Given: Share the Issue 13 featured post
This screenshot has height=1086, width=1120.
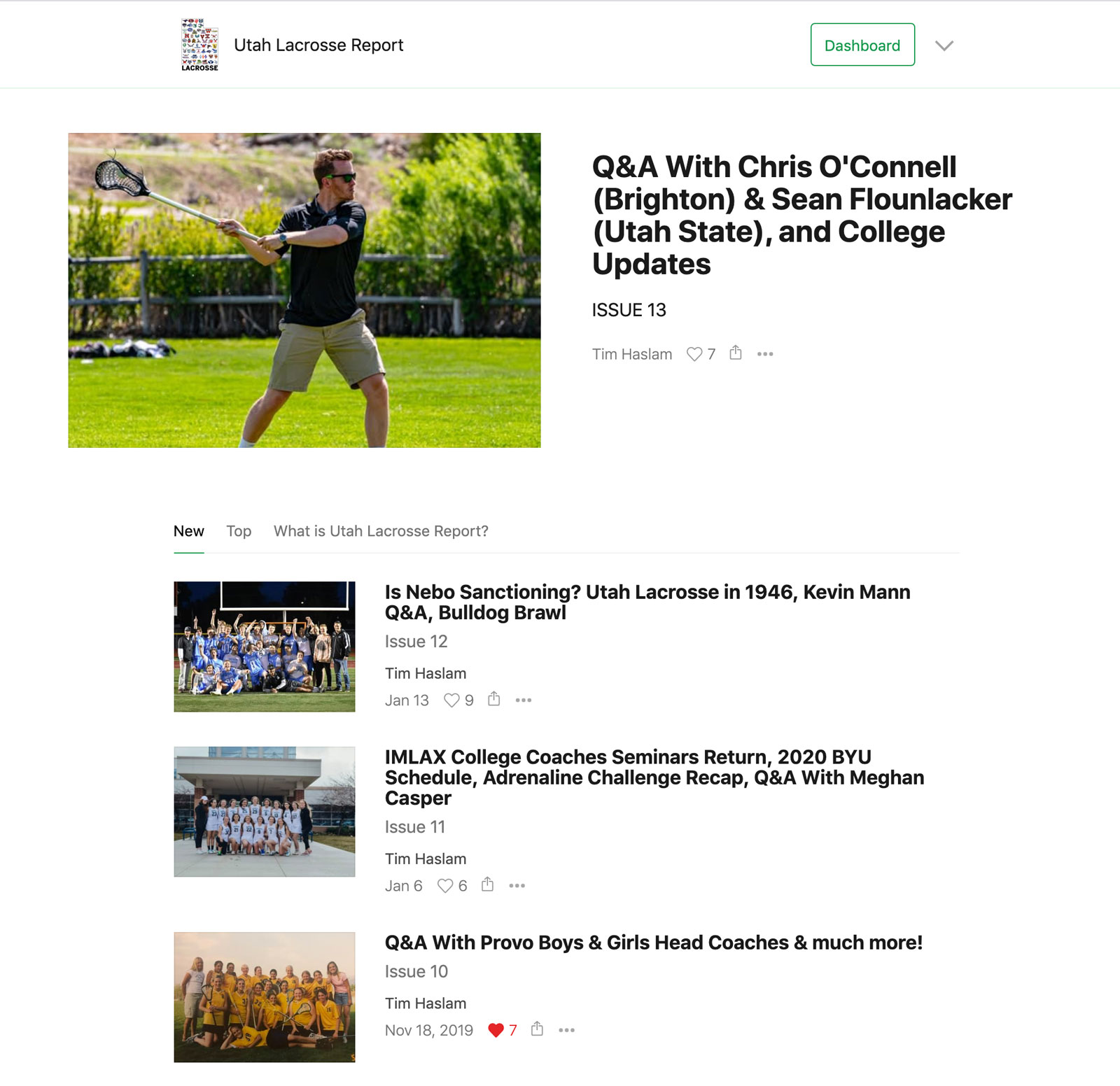Looking at the screenshot, I should point(735,353).
